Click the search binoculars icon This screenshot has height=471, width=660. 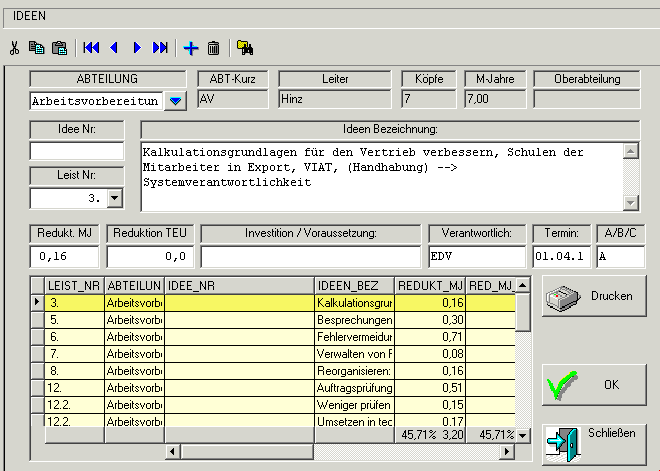pyautogui.click(x=245, y=48)
